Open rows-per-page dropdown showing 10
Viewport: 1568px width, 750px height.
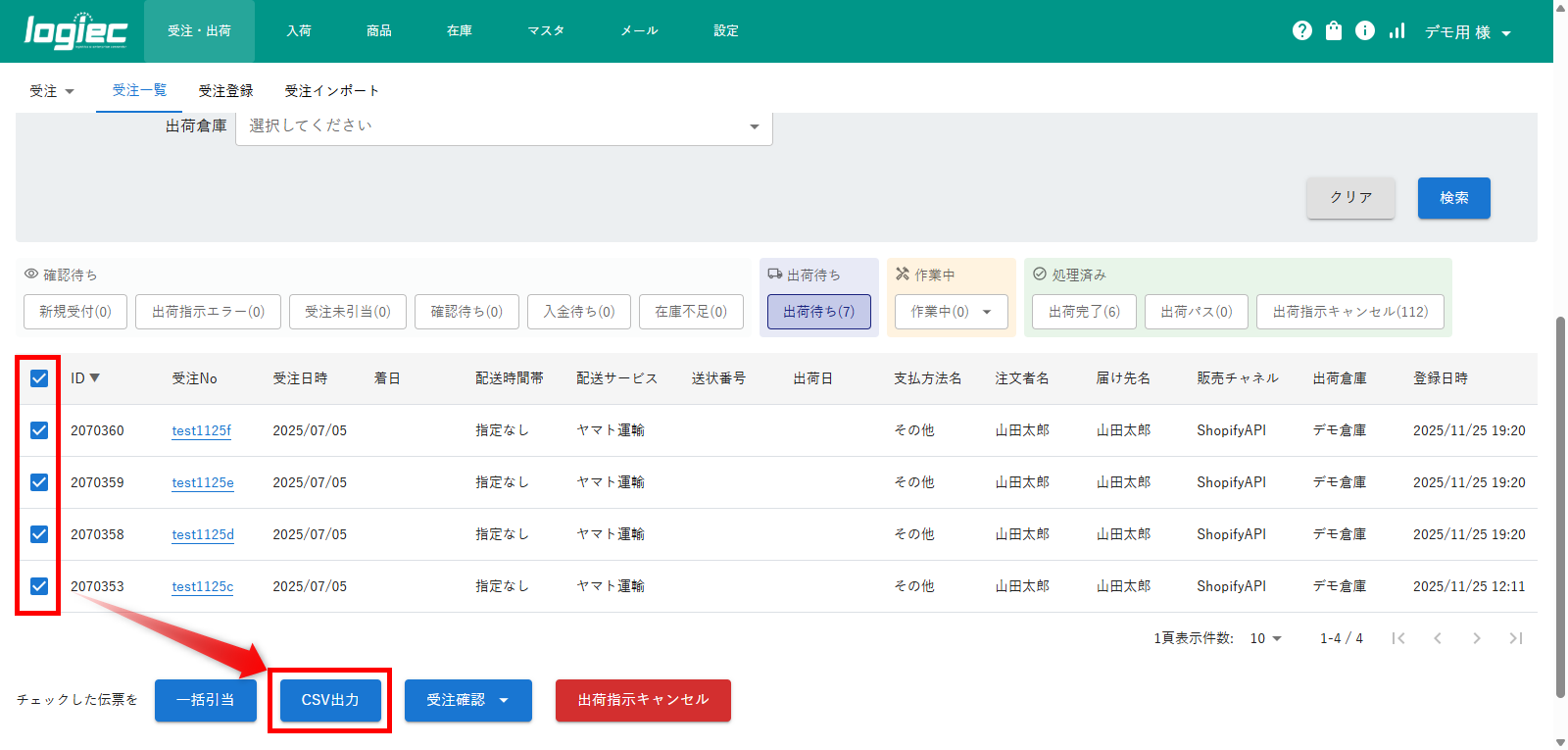coord(1265,638)
